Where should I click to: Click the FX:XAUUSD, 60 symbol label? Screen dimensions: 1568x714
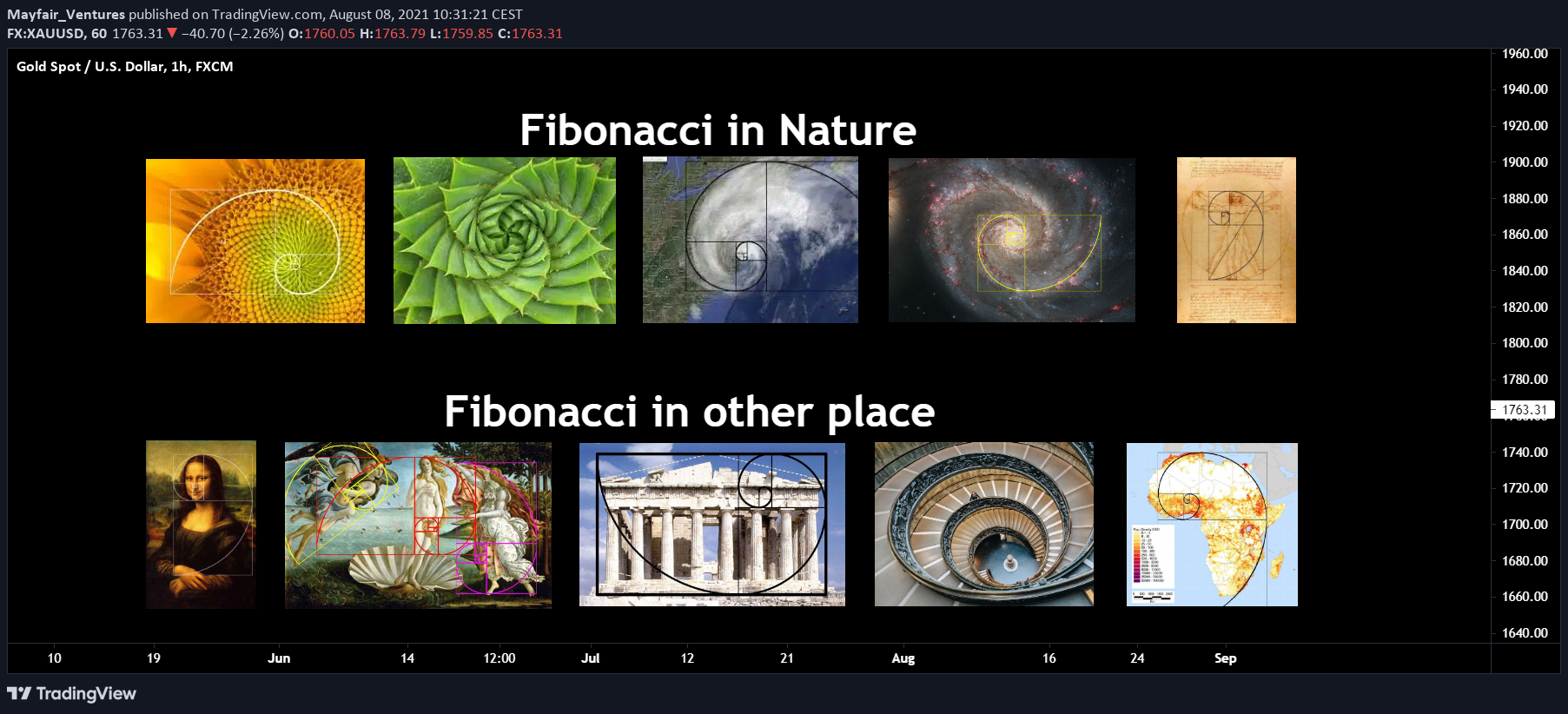point(56,34)
